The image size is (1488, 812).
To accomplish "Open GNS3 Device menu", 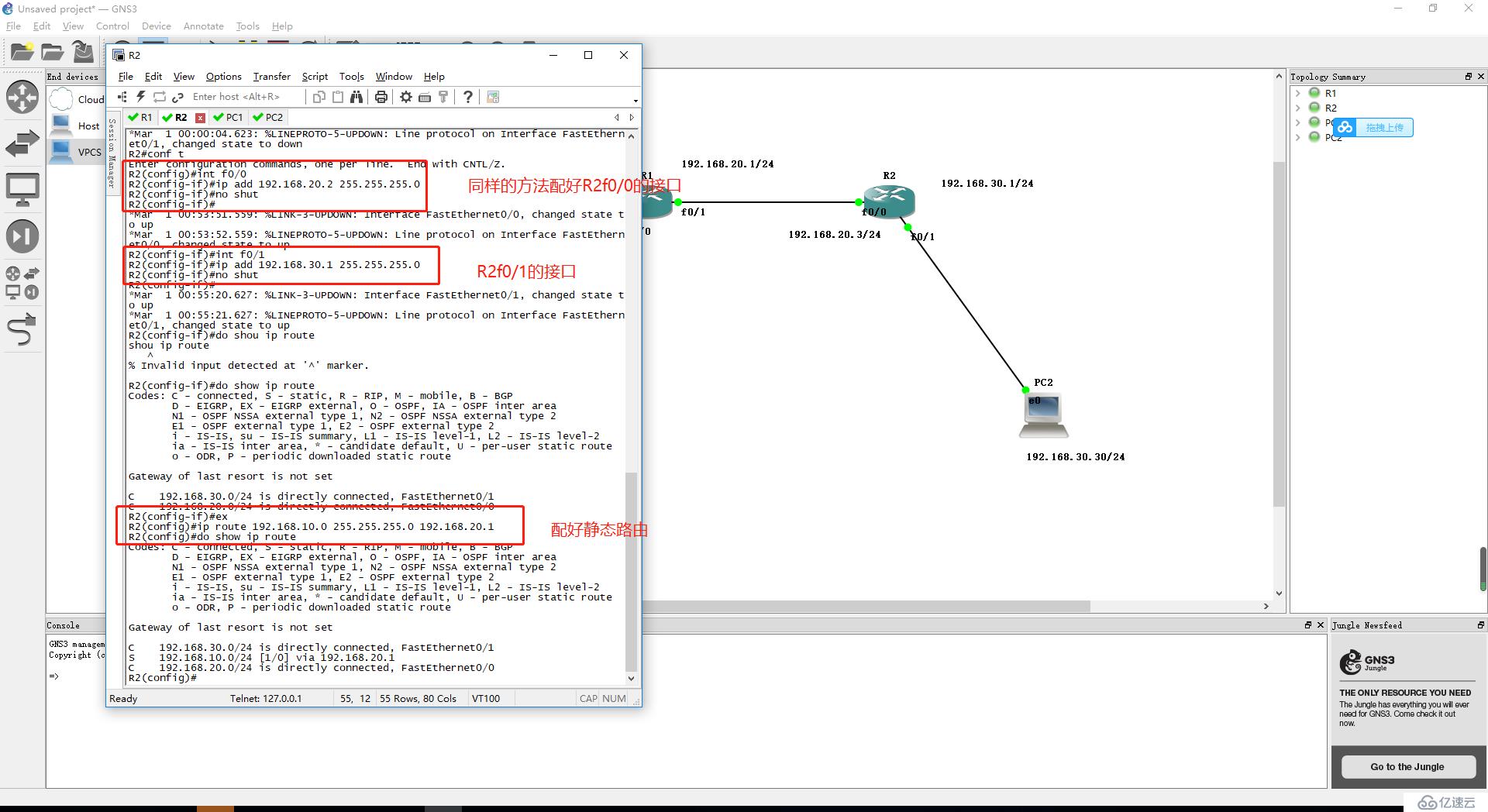I will tap(156, 26).
